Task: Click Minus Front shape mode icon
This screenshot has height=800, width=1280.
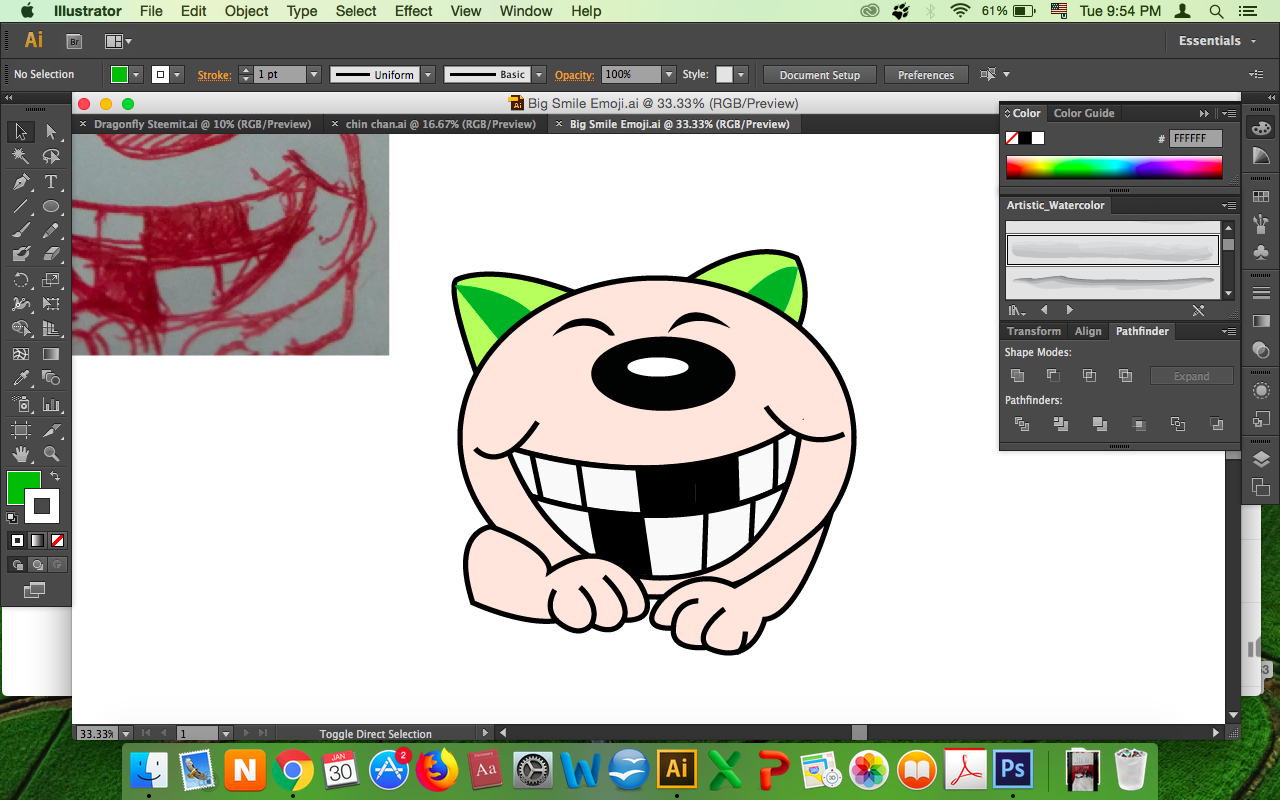Action: [1054, 376]
